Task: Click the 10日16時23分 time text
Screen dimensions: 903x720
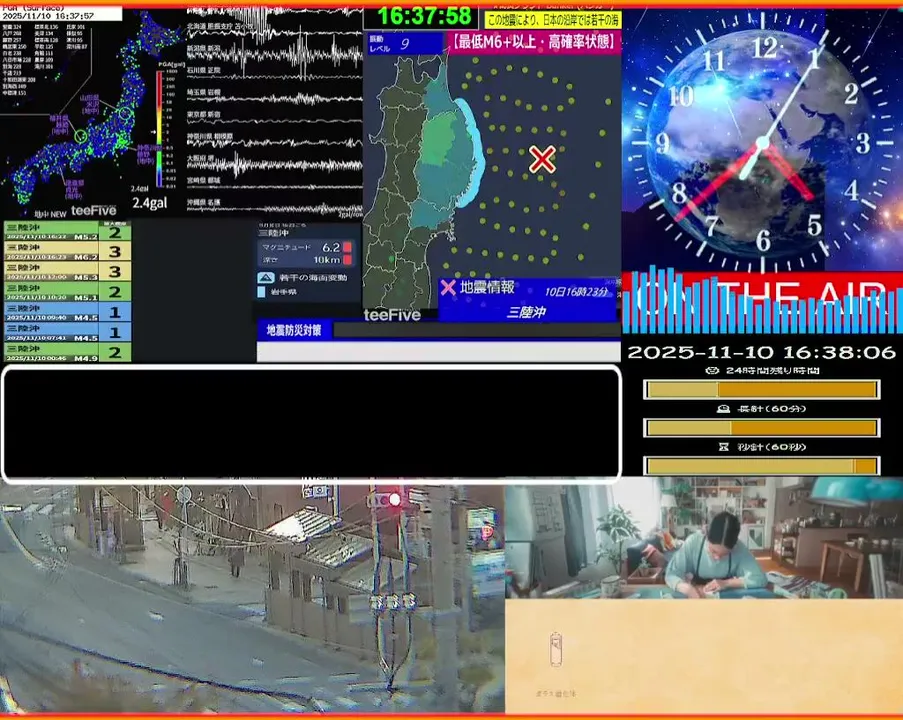Action: coord(576,291)
